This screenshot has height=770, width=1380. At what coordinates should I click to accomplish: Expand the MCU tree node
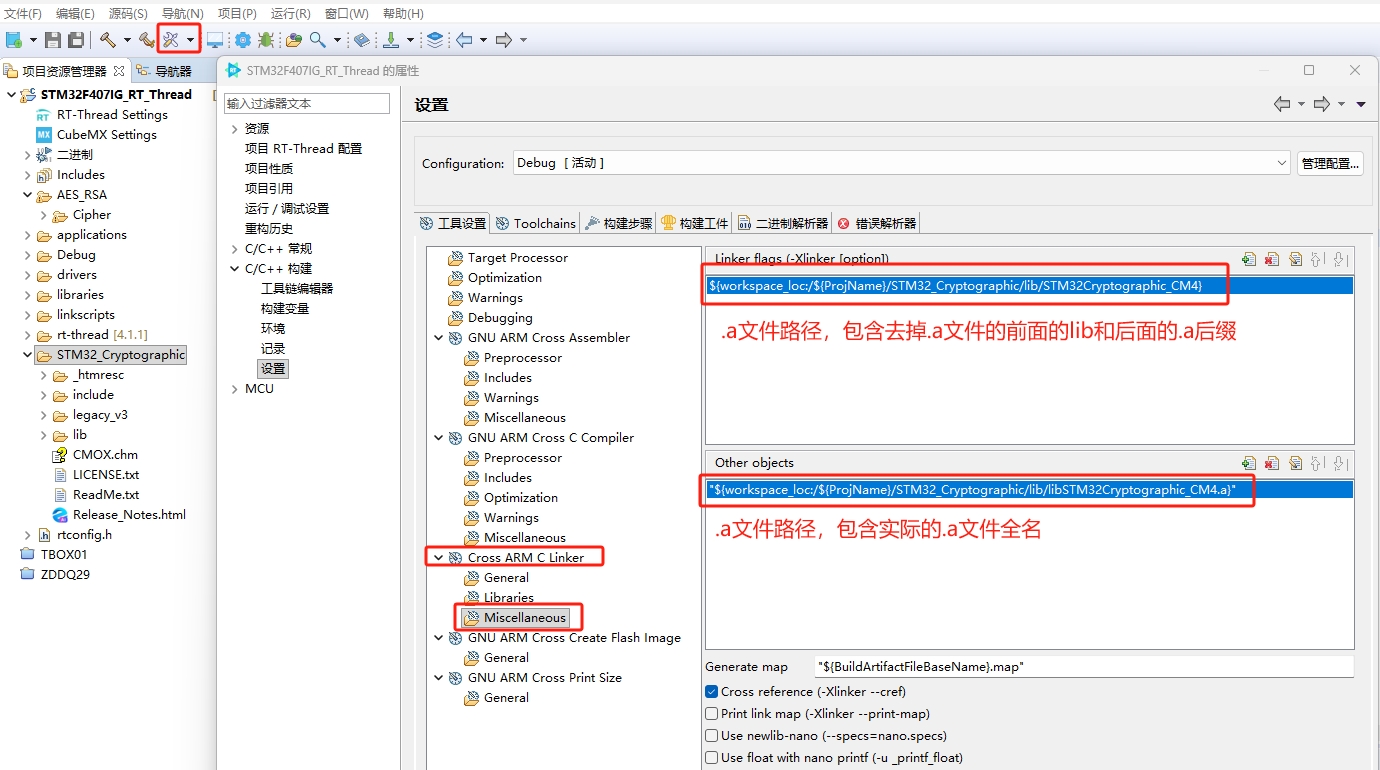(235, 388)
